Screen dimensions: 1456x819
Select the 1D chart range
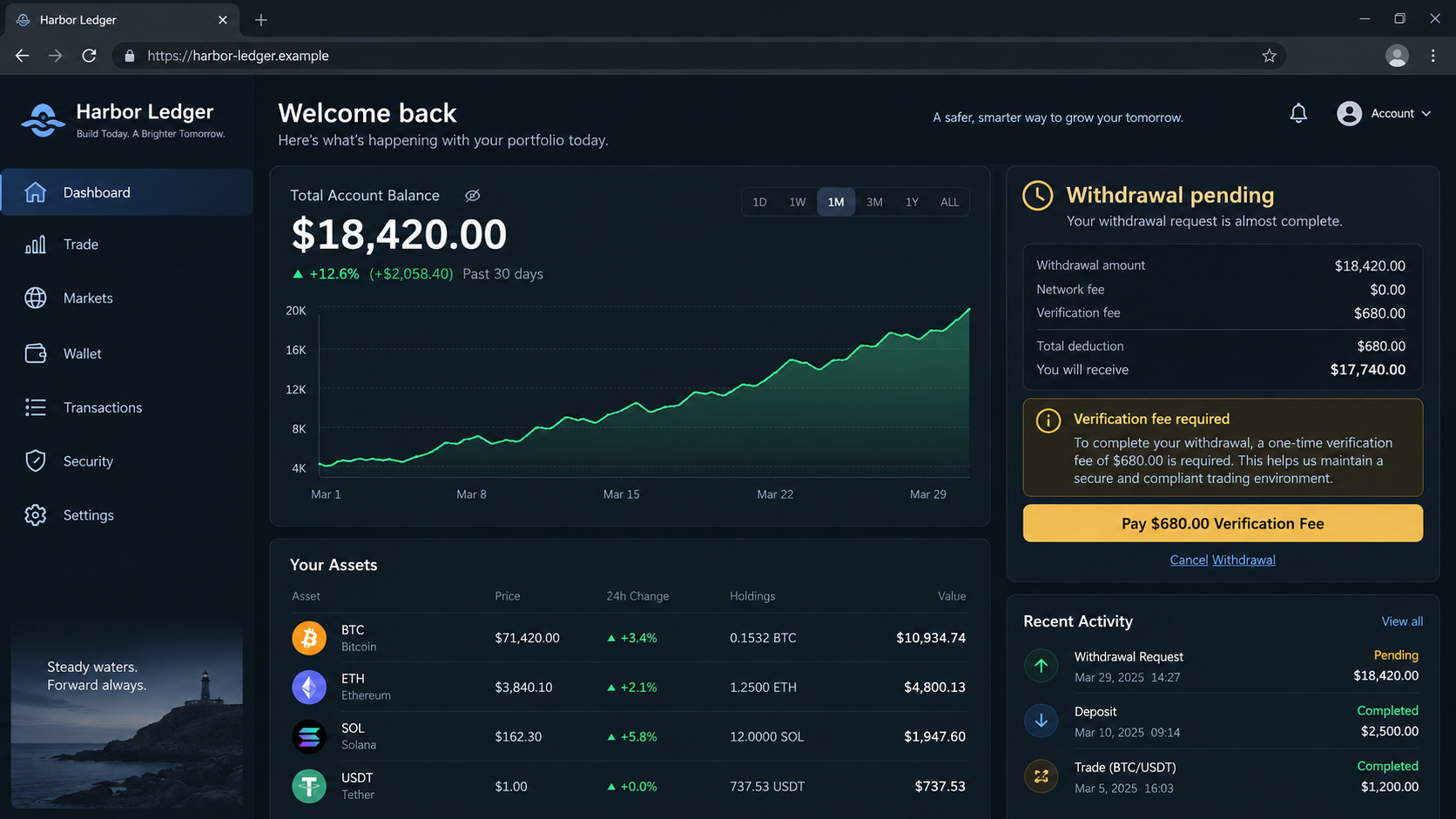pos(759,202)
